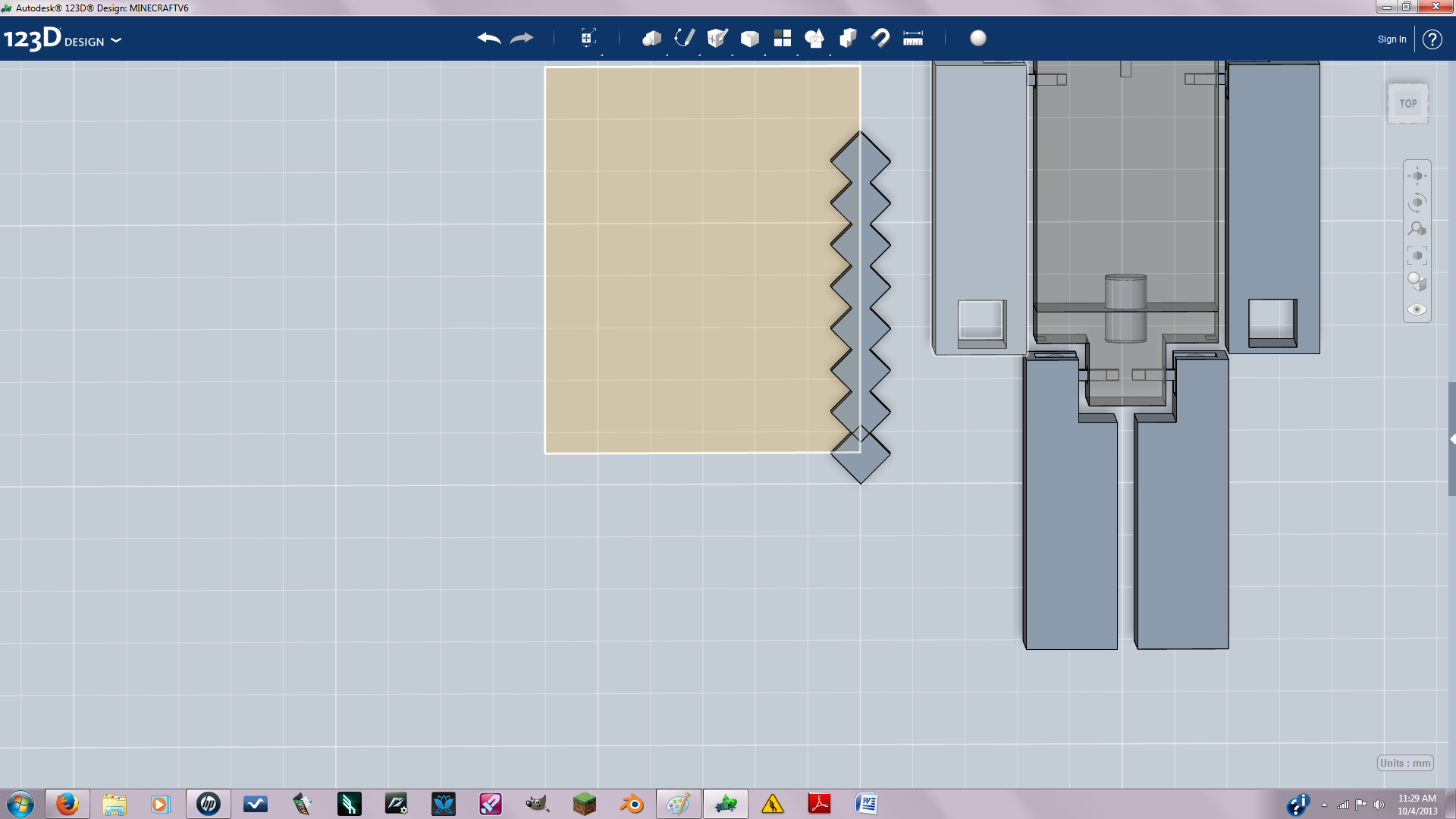The height and width of the screenshot is (819, 1456).
Task: Click the Units : mm button
Action: point(1405,763)
